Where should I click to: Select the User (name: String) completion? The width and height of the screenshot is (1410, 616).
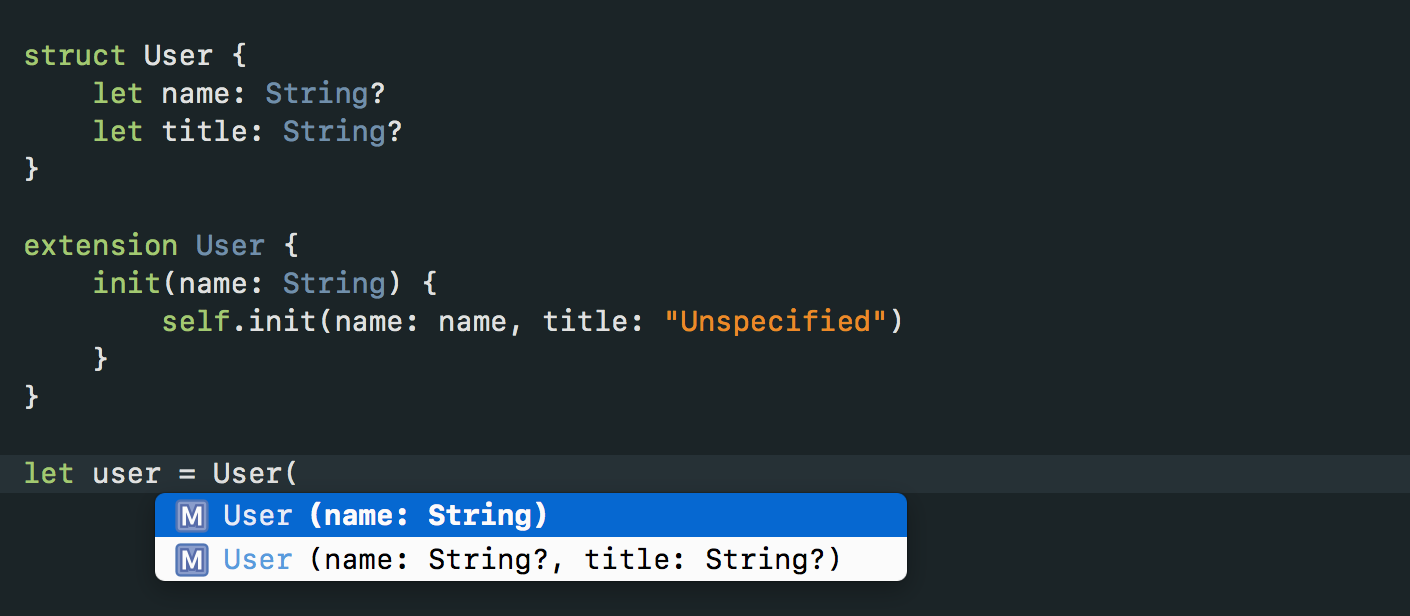pos(531,515)
